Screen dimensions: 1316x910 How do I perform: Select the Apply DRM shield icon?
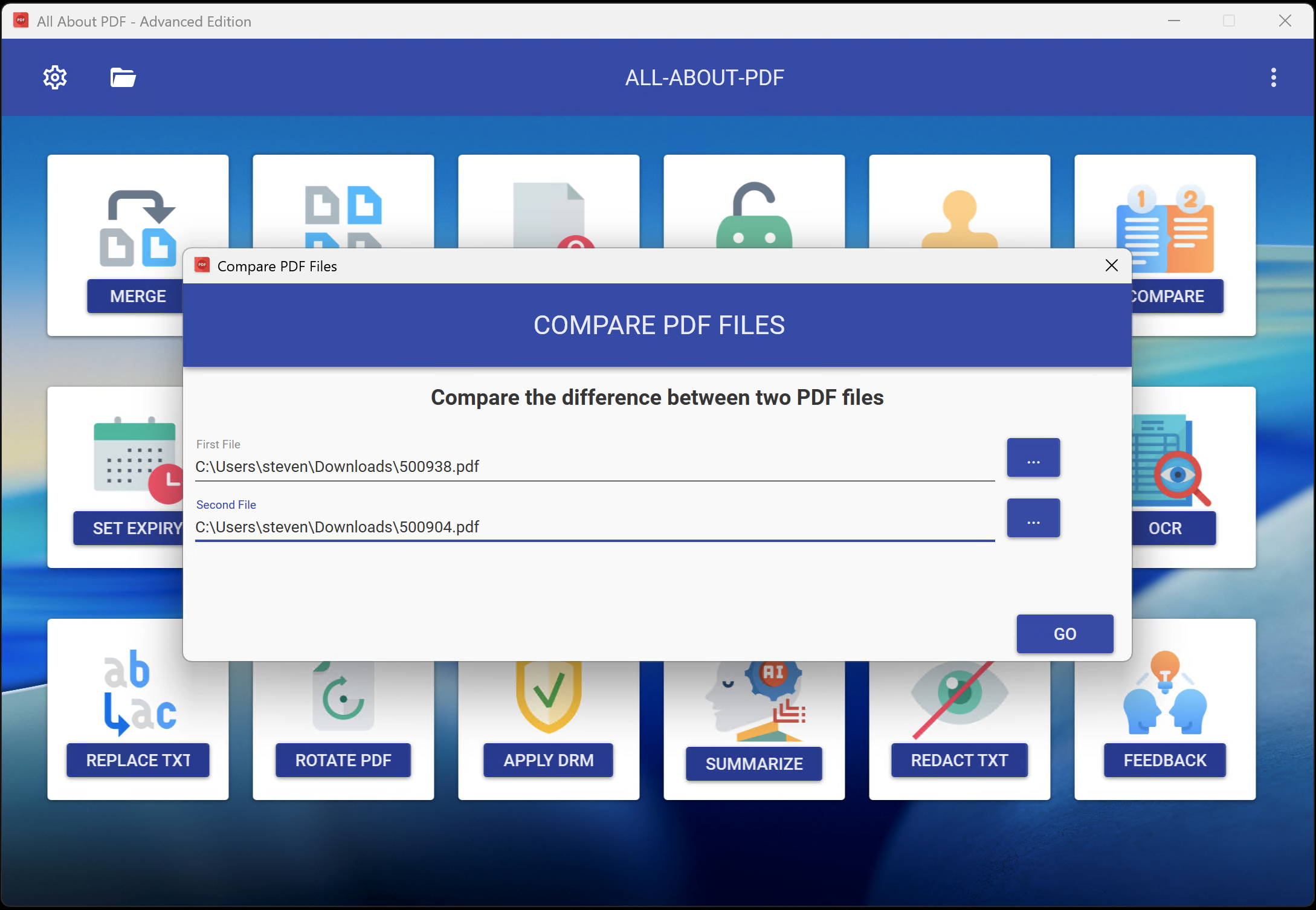(x=548, y=695)
